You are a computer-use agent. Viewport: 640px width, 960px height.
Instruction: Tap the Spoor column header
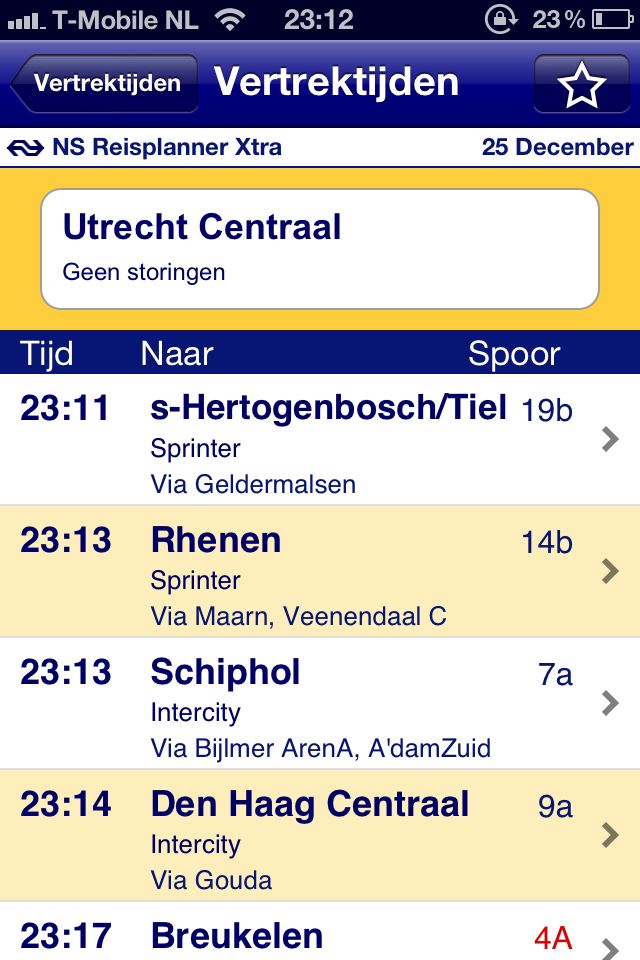pyautogui.click(x=514, y=353)
